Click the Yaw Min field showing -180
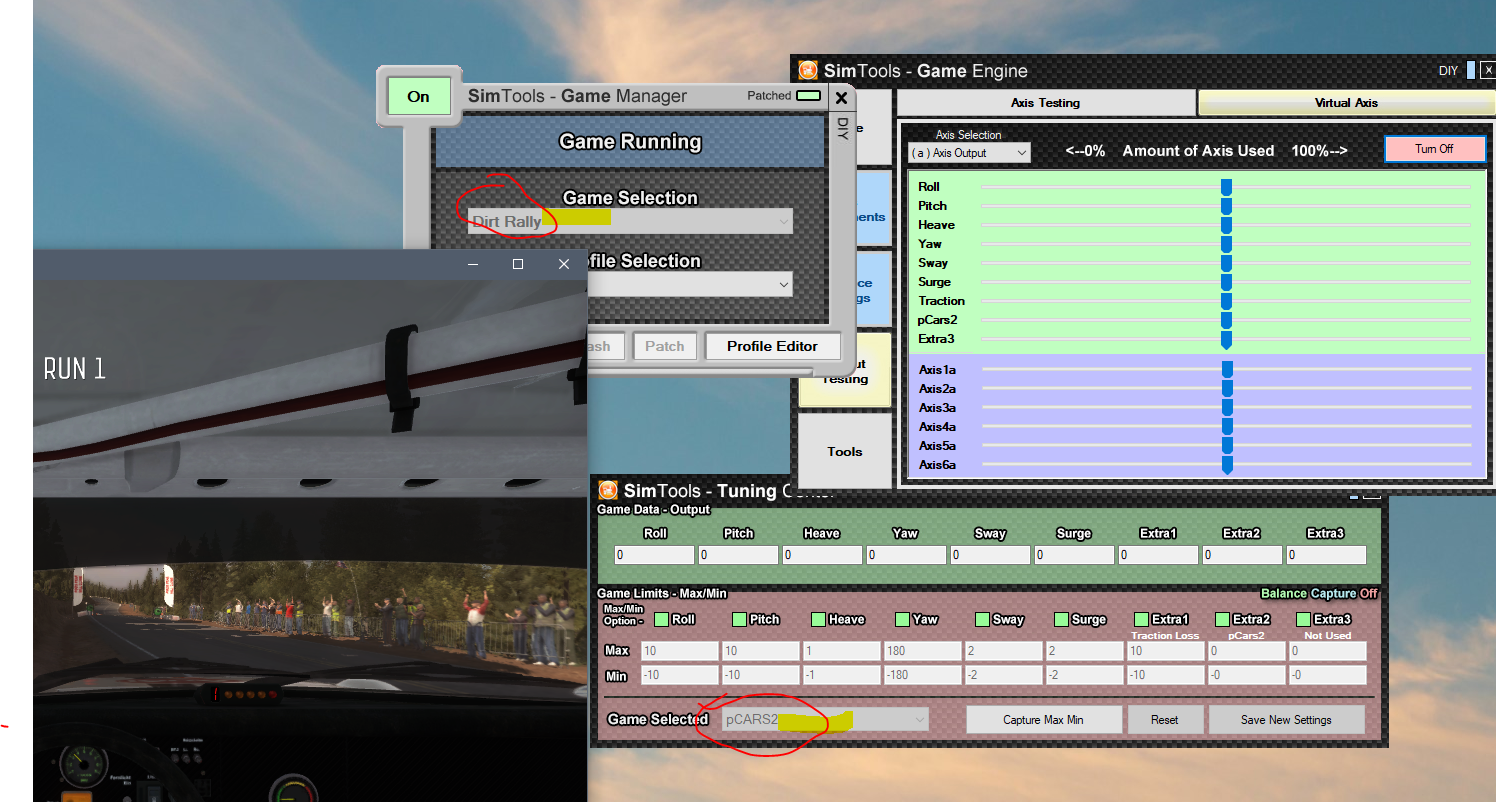This screenshot has width=1496, height=802. 922,675
